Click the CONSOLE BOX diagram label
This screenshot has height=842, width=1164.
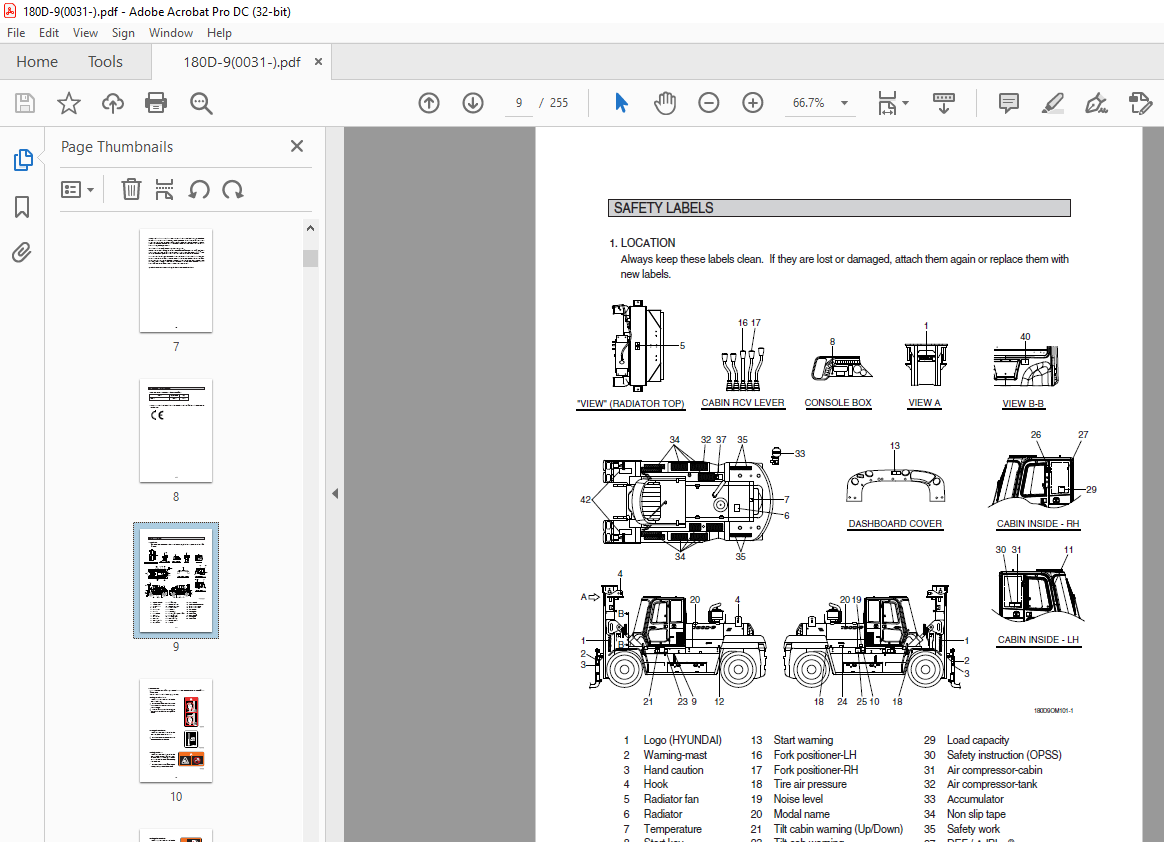click(x=838, y=403)
